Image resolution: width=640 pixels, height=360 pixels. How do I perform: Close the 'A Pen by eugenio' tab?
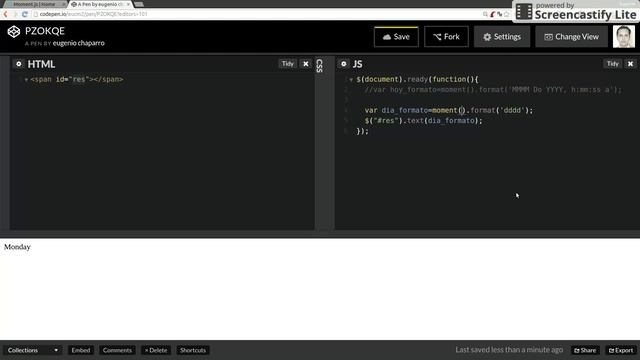[128, 4]
